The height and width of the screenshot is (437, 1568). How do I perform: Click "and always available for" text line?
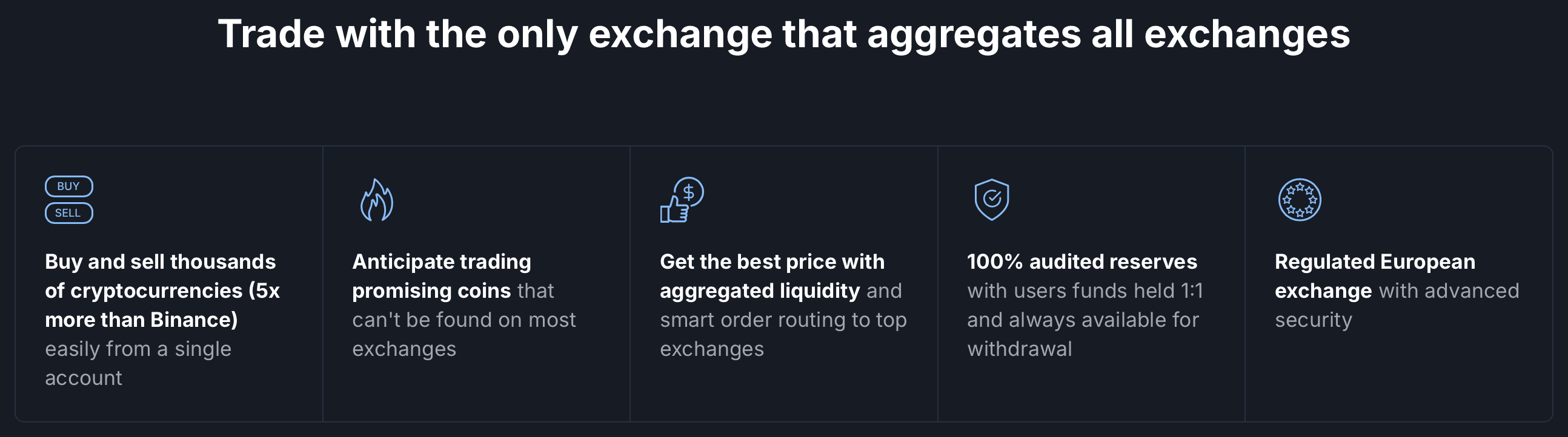tap(1083, 320)
